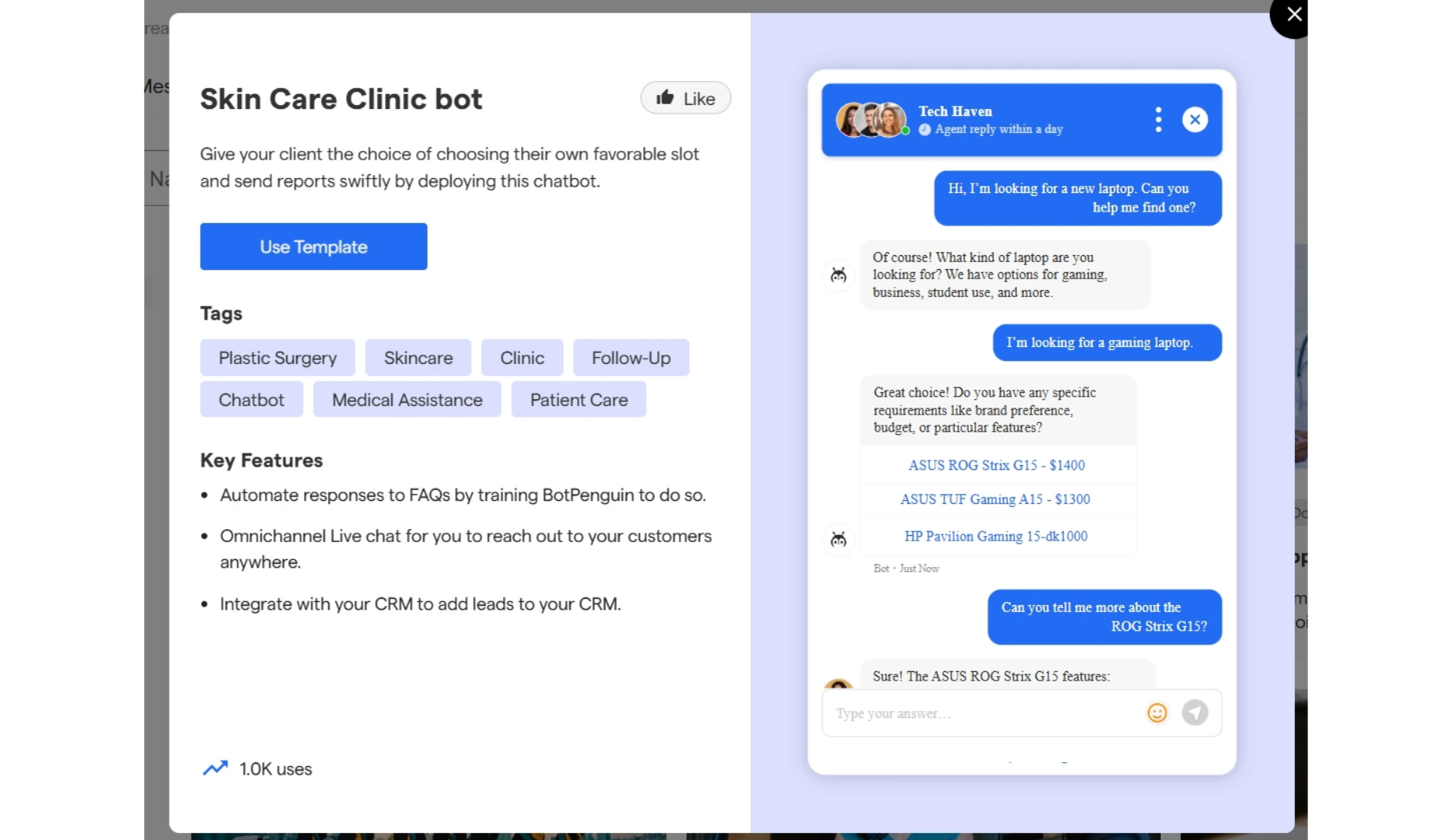Viewport: 1452px width, 840px height.
Task: Click the 'I'm looking for a gaming laptop.' bubble
Action: (1107, 343)
